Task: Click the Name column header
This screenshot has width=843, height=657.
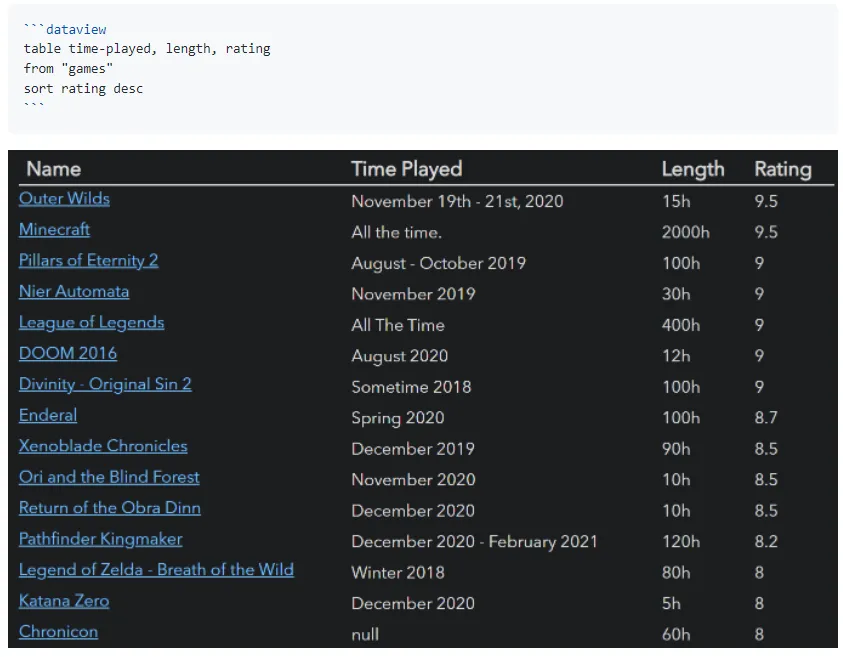Action: [x=53, y=169]
